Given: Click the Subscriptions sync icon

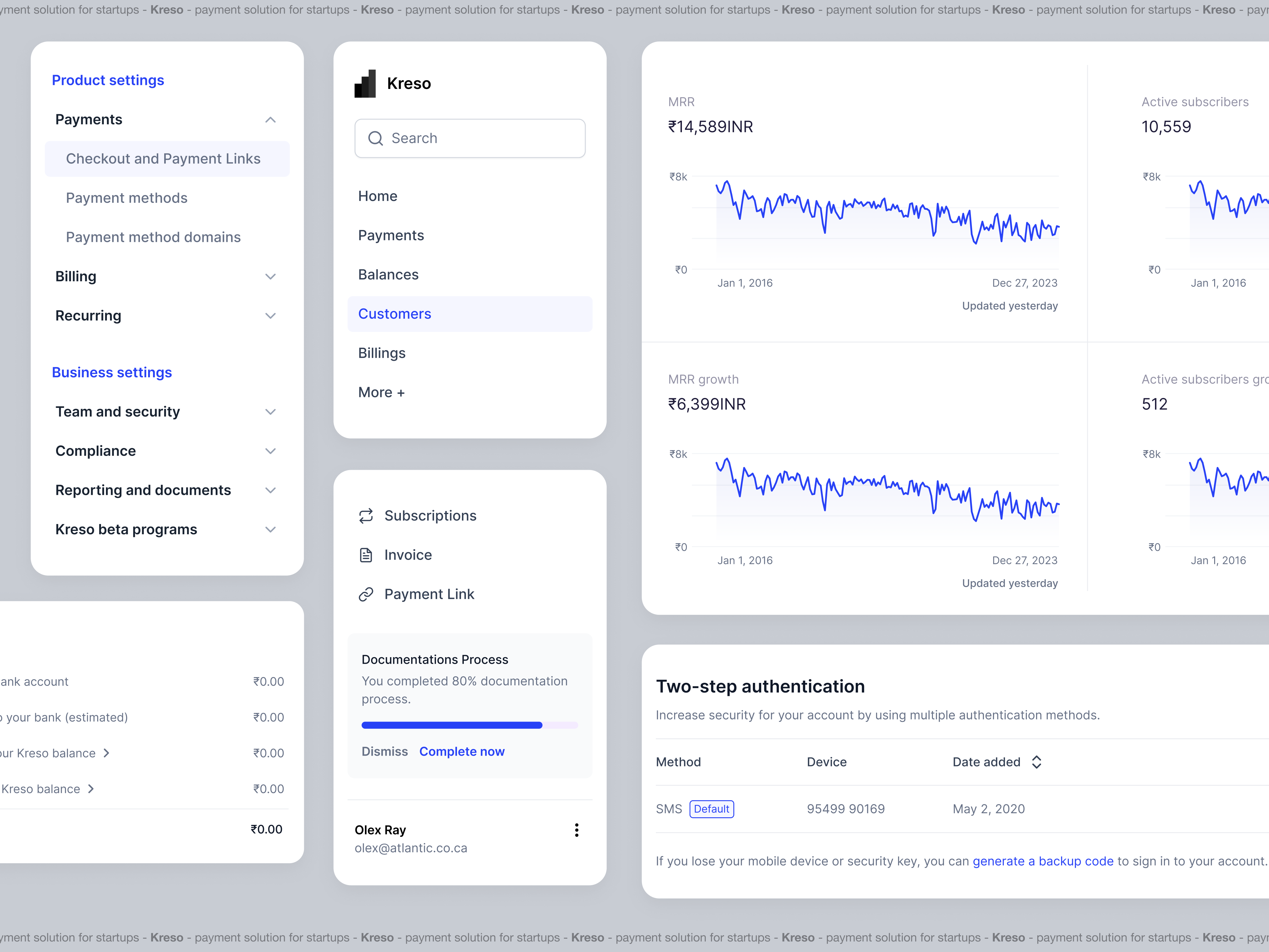Looking at the screenshot, I should coord(367,515).
